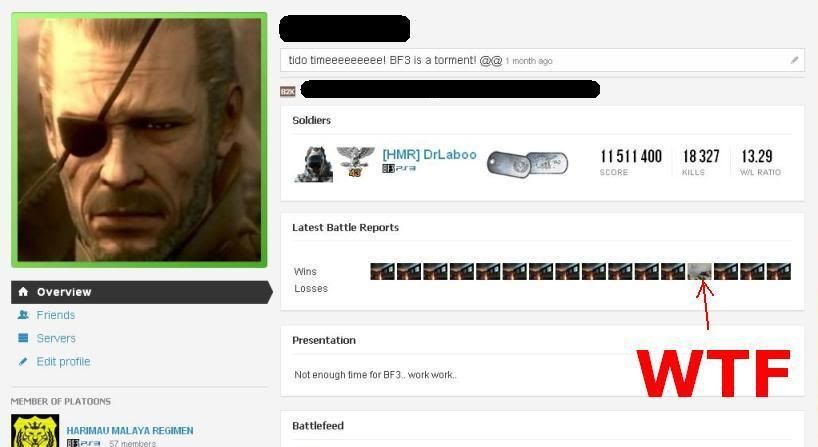Click the eagle rank insignia icon

[355, 161]
